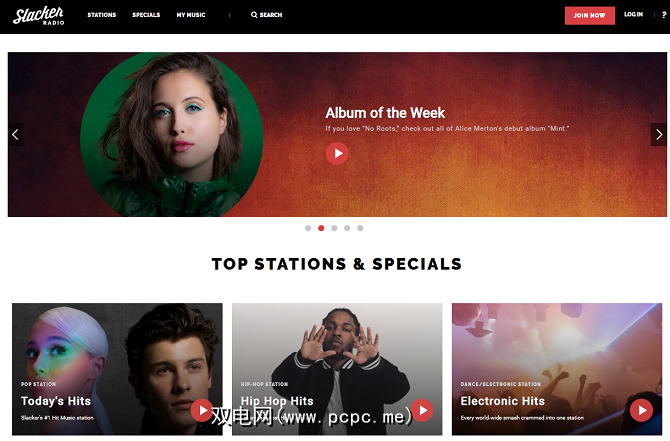Viewport: 670px width, 441px height.
Task: Select the fifth carousel dot
Action: click(360, 228)
